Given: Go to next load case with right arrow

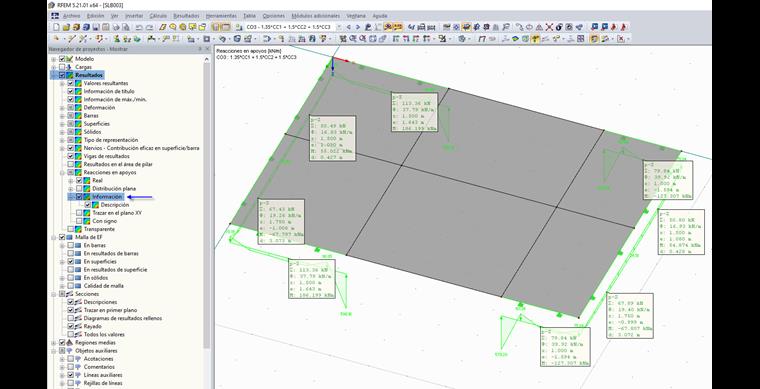Looking at the screenshot, I should 358,27.
